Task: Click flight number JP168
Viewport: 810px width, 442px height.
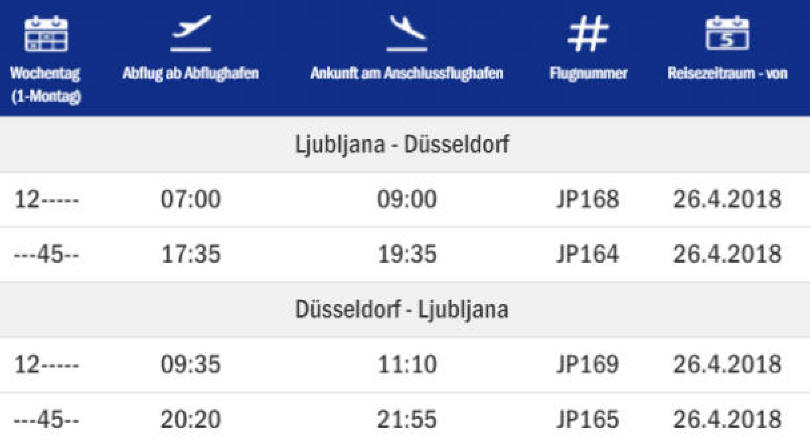Action: [x=588, y=199]
